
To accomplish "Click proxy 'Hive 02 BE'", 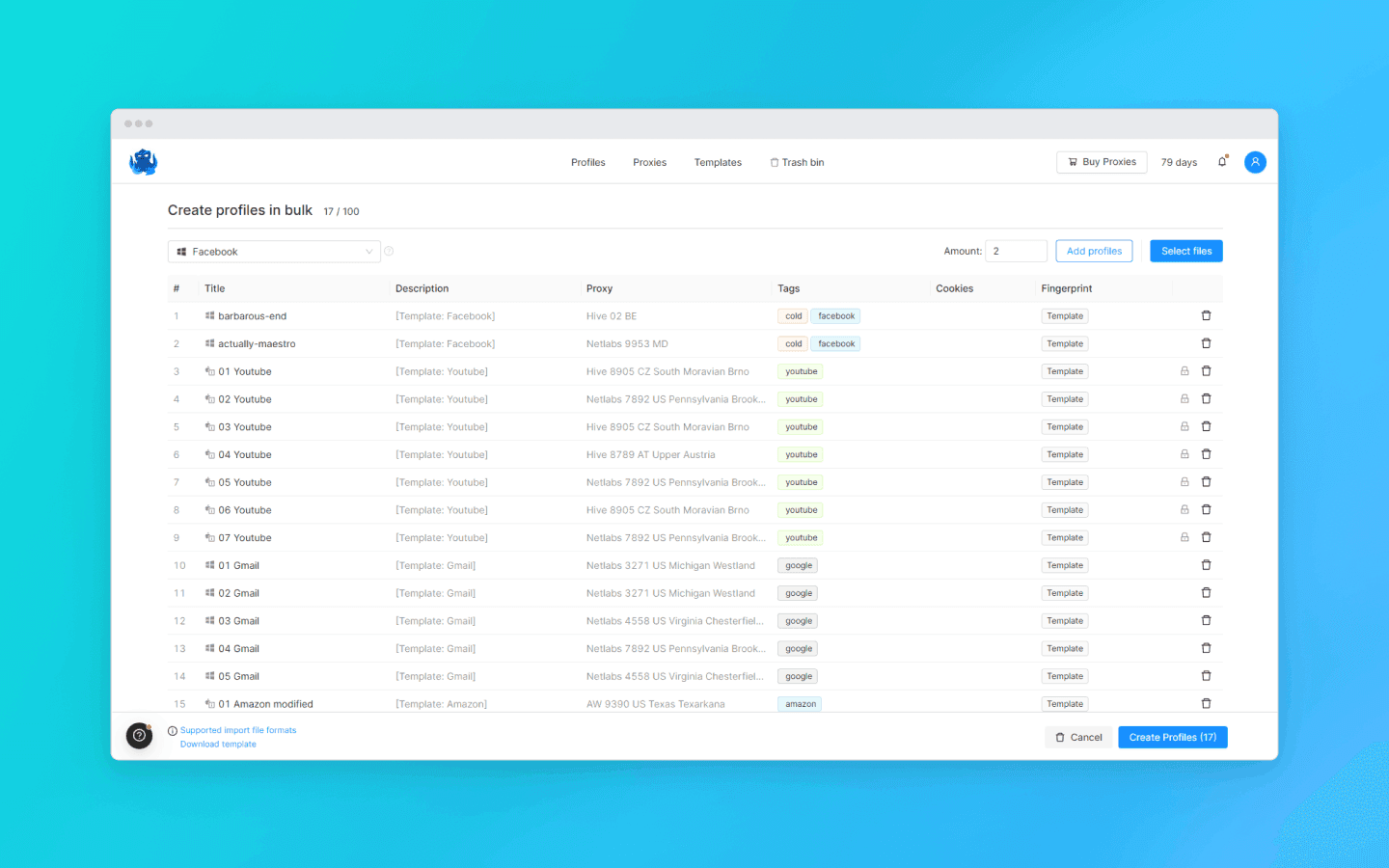I will point(612,315).
